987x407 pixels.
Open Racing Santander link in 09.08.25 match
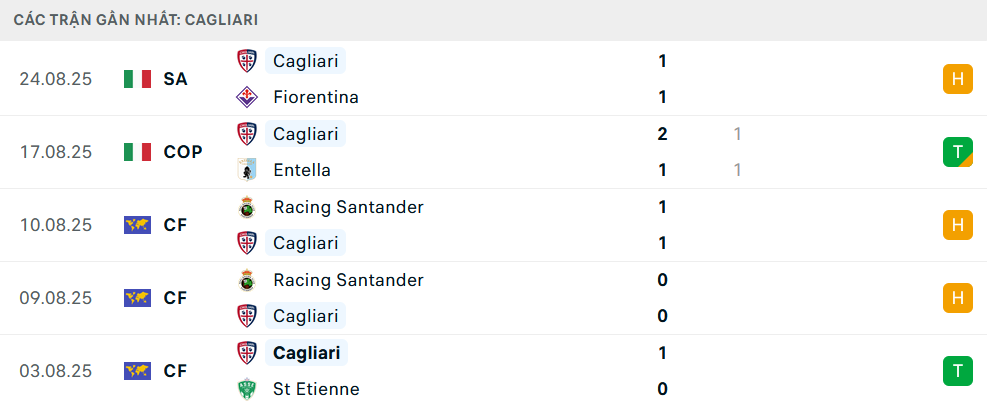pyautogui.click(x=348, y=280)
